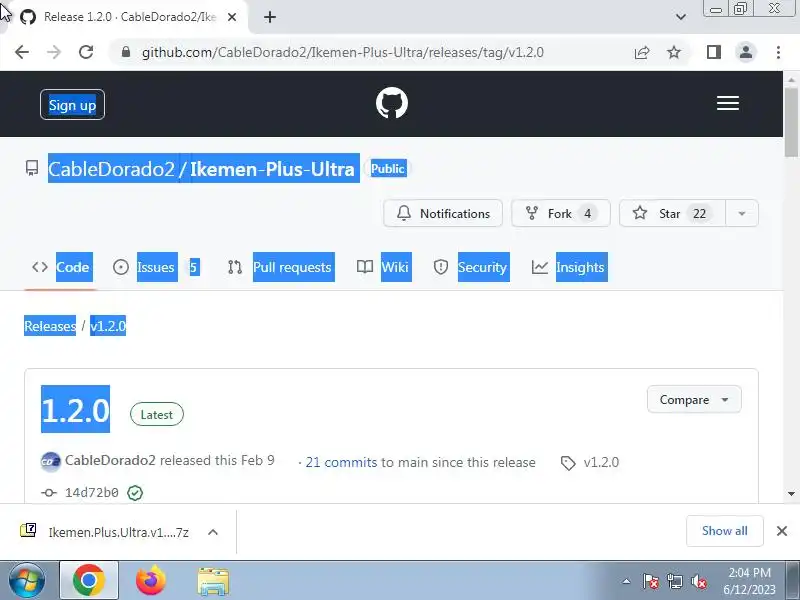Expand the dropdown next to Star

coord(742,213)
